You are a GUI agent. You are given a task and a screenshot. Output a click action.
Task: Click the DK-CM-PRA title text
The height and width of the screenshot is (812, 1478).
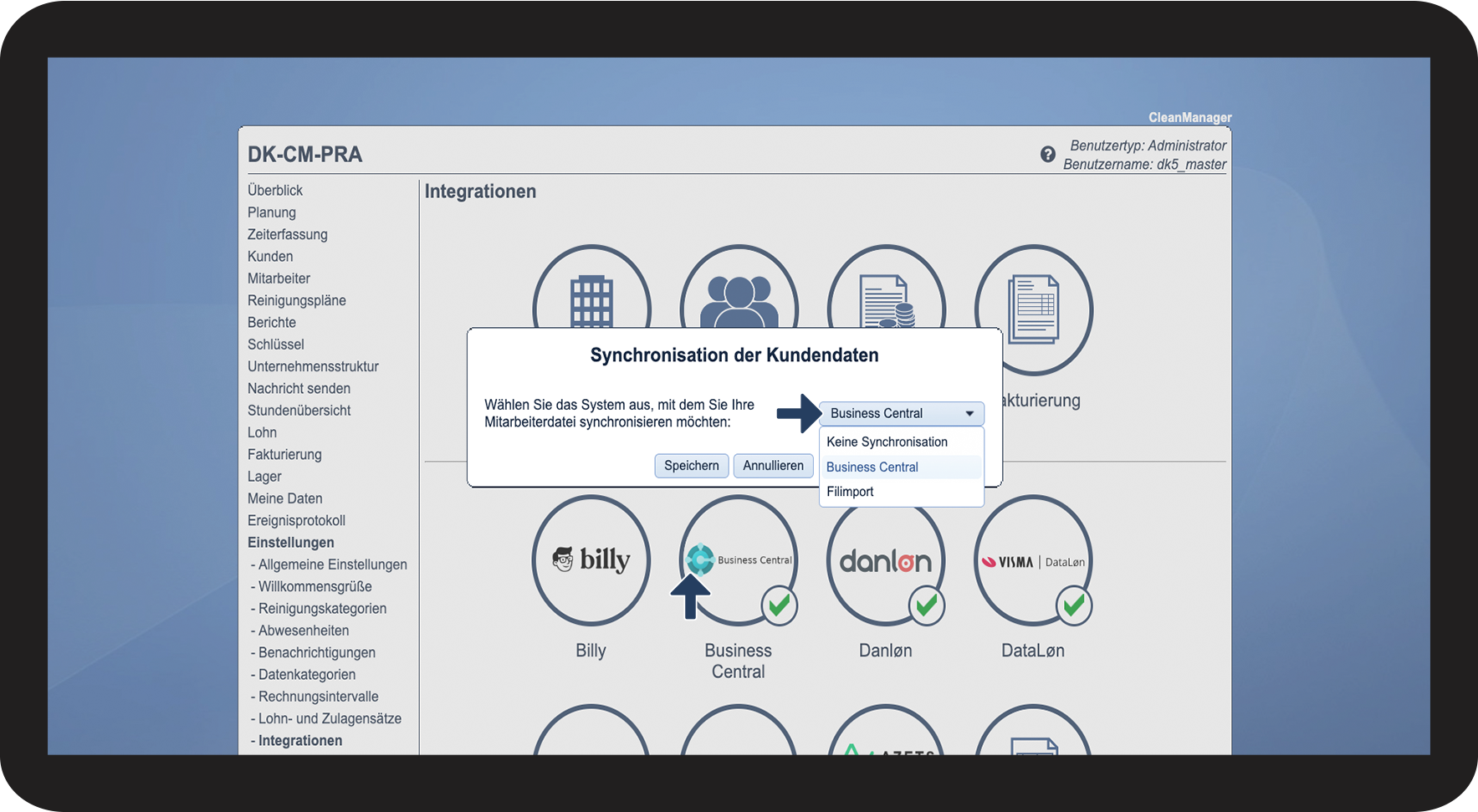coord(305,155)
